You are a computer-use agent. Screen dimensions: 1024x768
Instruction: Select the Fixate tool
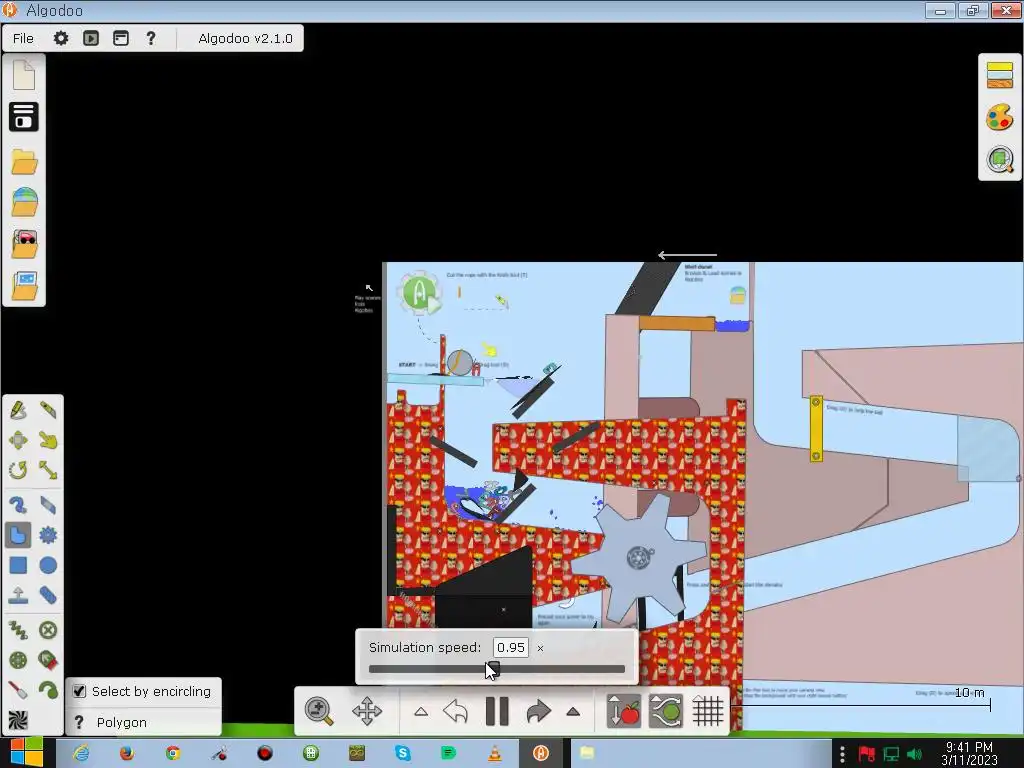(48, 630)
